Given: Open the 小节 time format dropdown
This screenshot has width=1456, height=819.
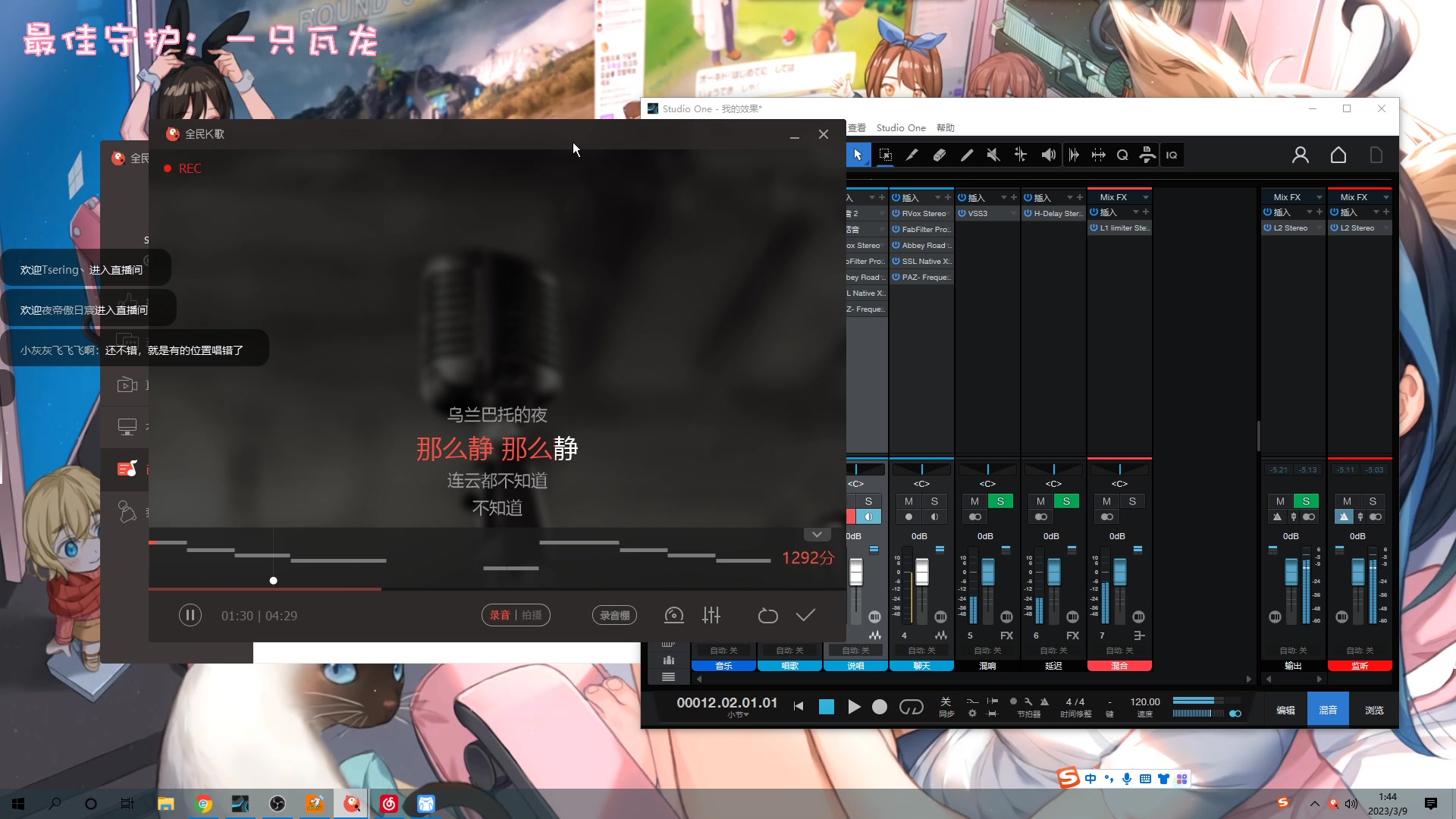Looking at the screenshot, I should (x=738, y=715).
